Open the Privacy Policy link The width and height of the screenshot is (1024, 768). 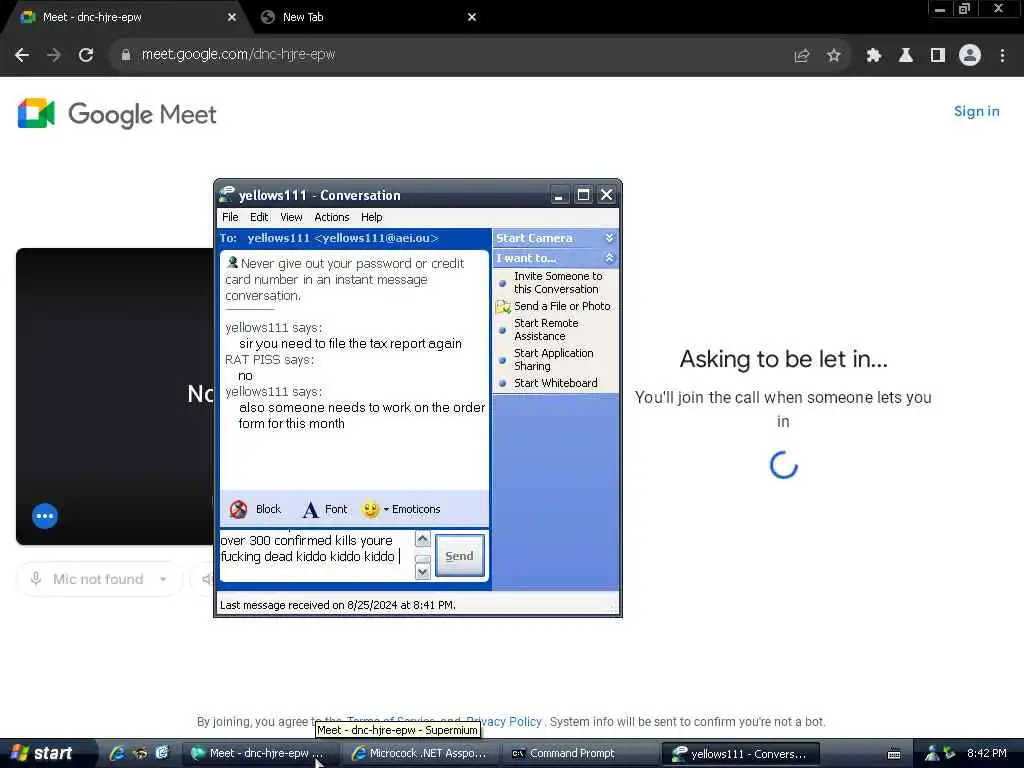[504, 722]
